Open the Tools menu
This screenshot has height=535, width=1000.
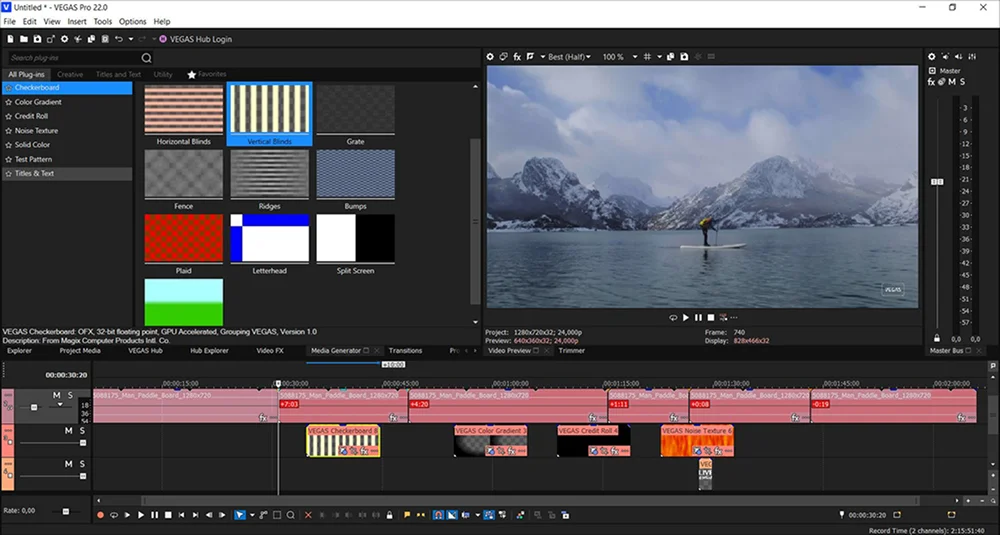[x=103, y=21]
